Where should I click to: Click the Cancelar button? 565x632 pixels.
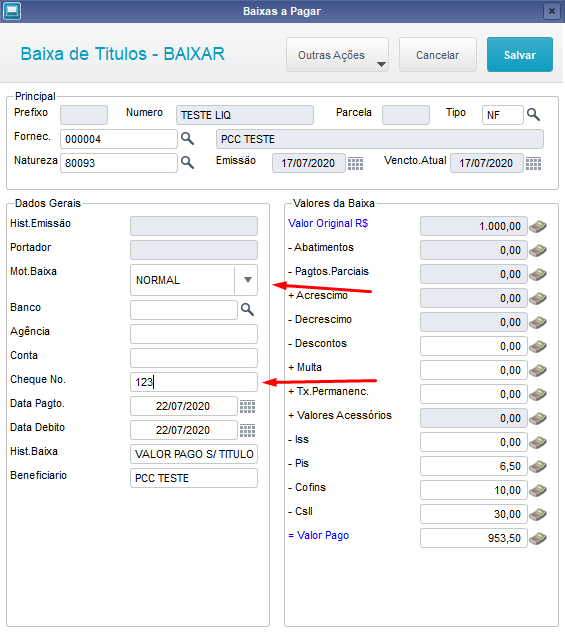pyautogui.click(x=438, y=55)
